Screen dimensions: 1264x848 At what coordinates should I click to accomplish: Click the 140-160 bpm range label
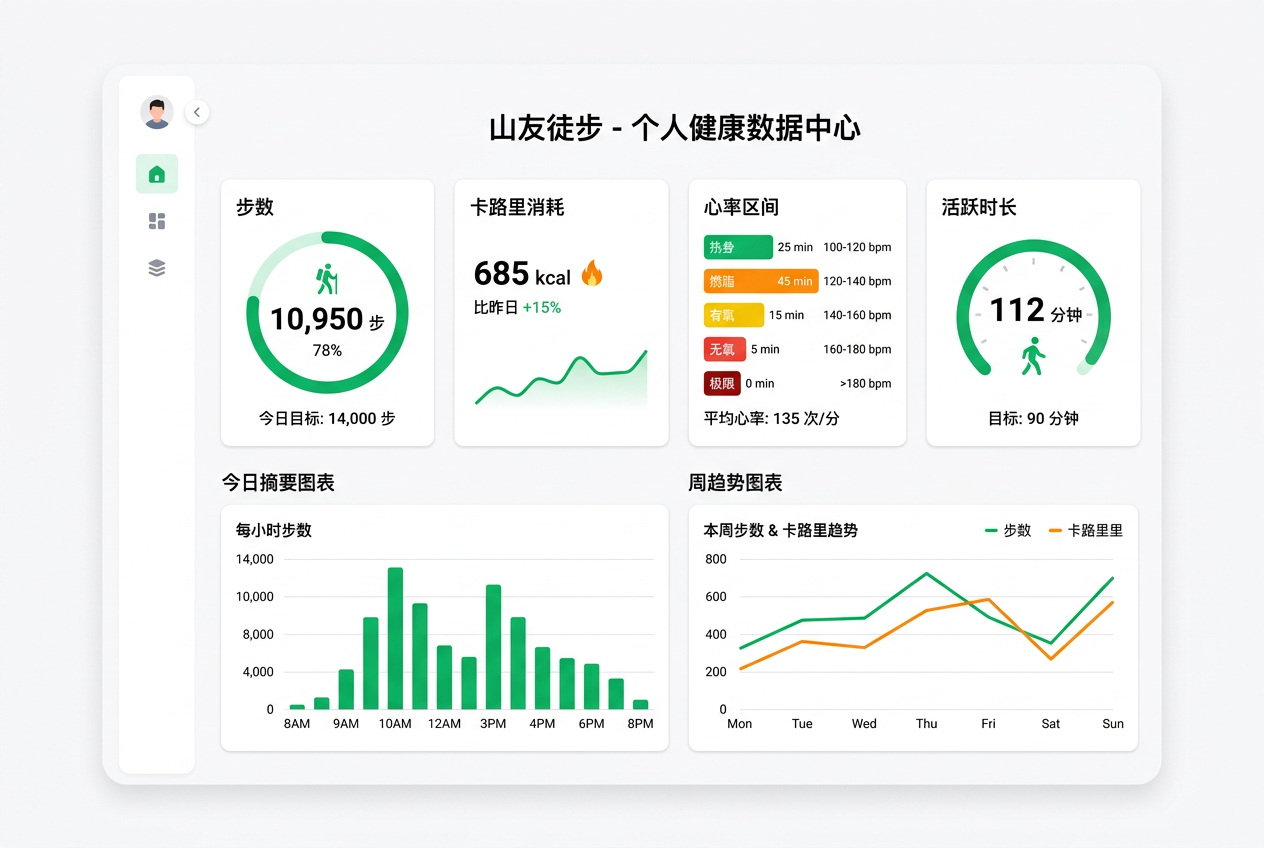tap(857, 315)
